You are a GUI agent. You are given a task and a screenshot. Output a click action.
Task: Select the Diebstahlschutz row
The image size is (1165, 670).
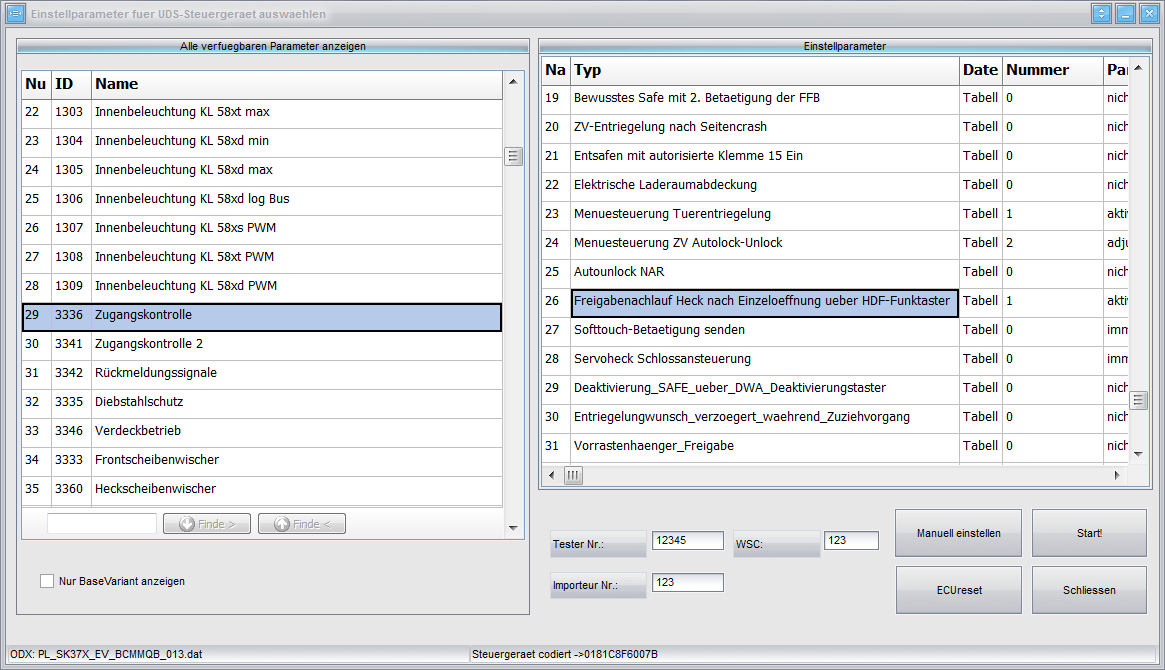point(262,402)
